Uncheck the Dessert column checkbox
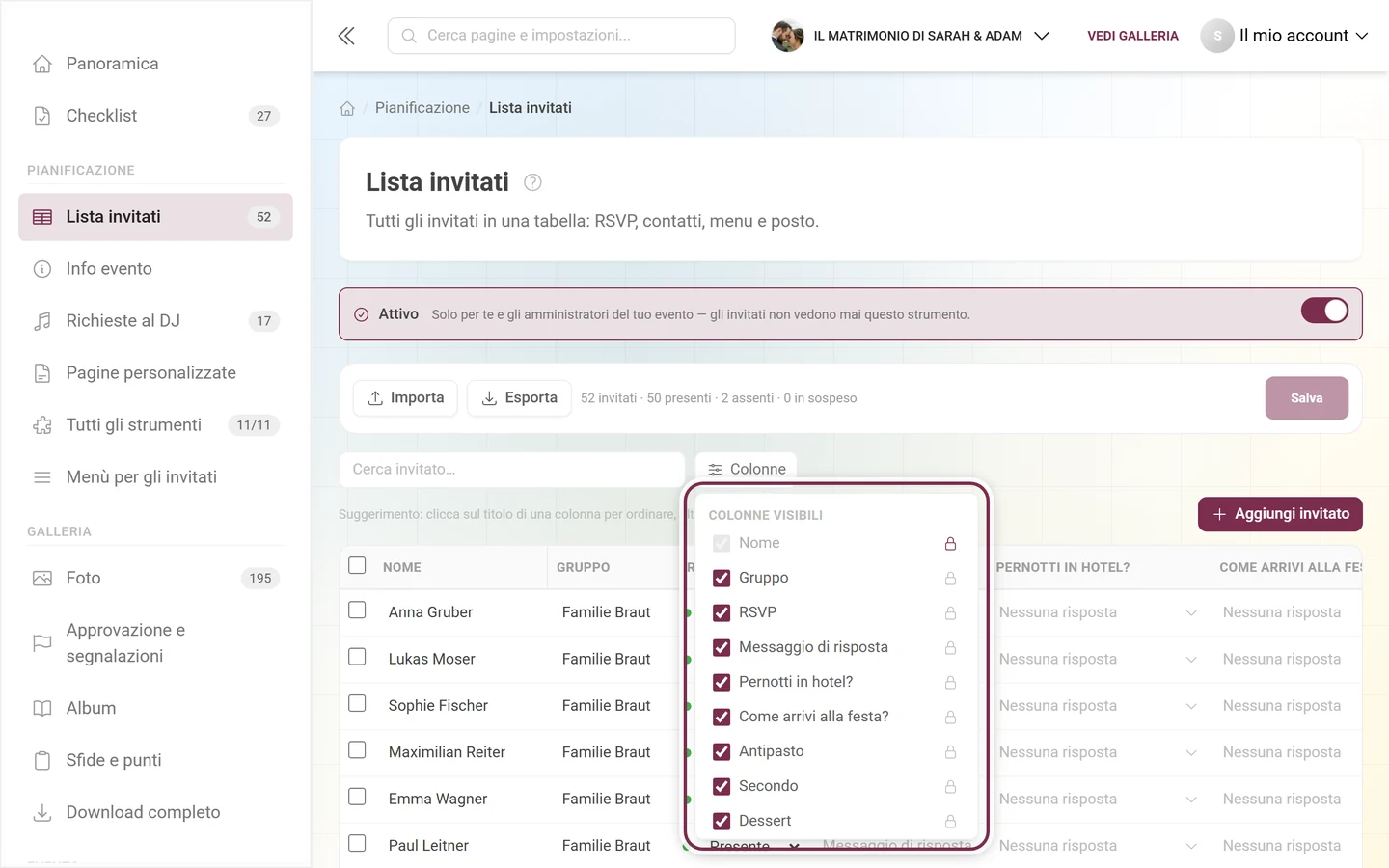This screenshot has width=1389, height=868. tap(722, 822)
